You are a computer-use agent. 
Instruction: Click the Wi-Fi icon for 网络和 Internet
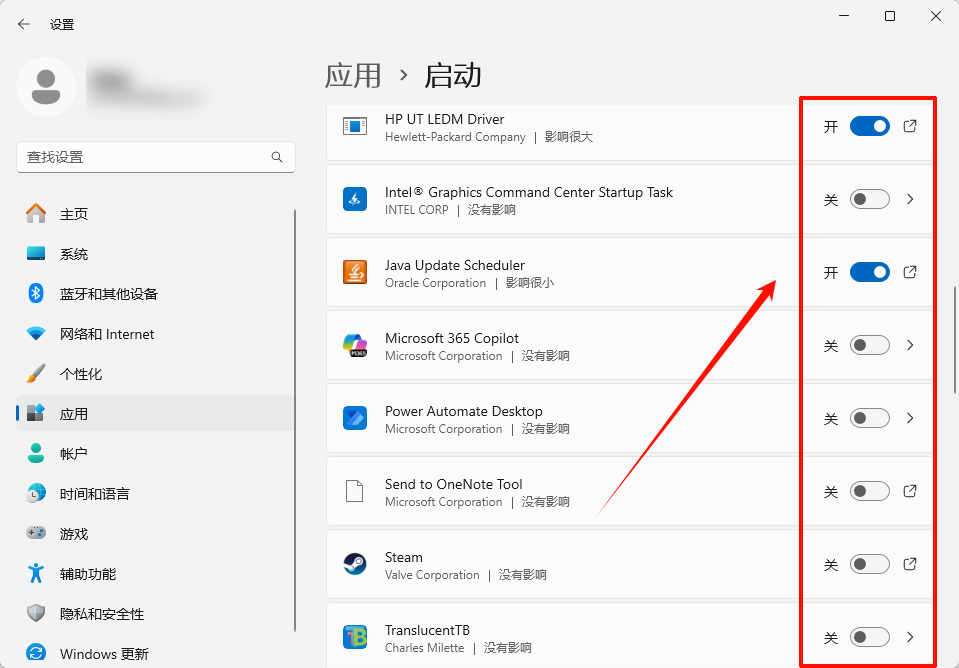[36, 334]
